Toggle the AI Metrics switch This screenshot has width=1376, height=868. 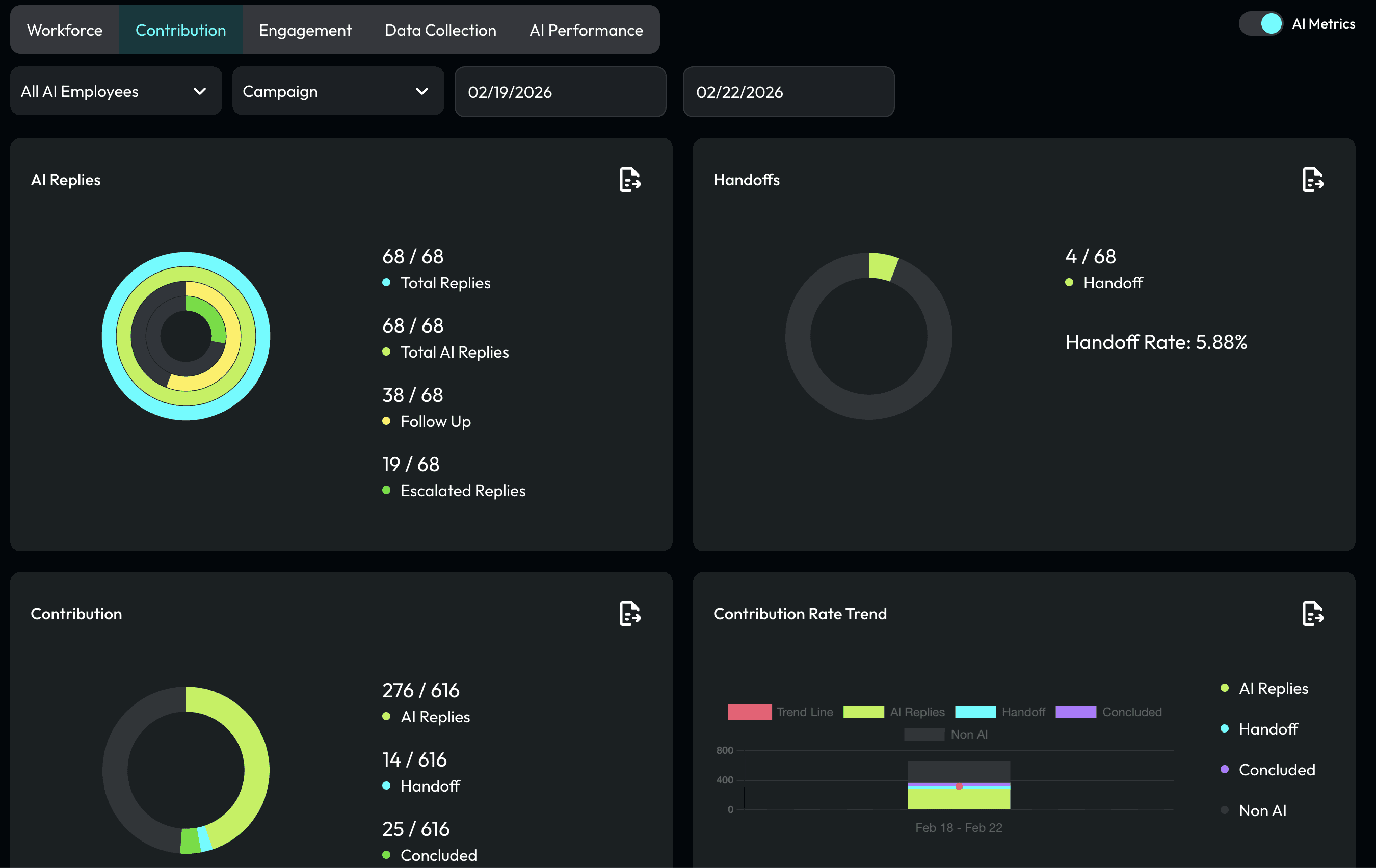point(1261,24)
